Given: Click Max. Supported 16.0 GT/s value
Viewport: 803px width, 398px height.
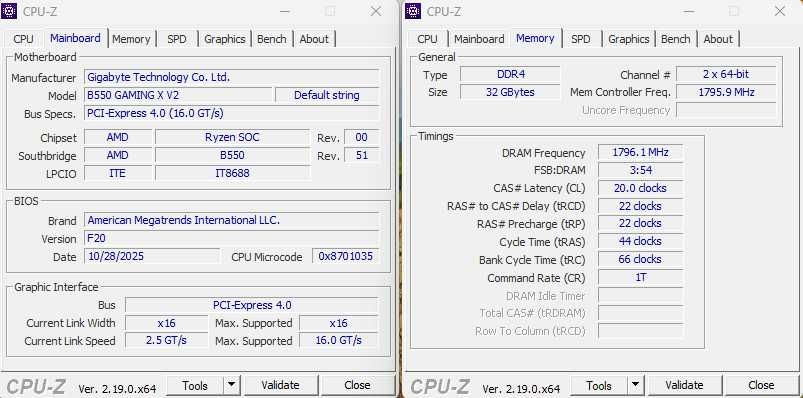Looking at the screenshot, I should coord(339,341).
